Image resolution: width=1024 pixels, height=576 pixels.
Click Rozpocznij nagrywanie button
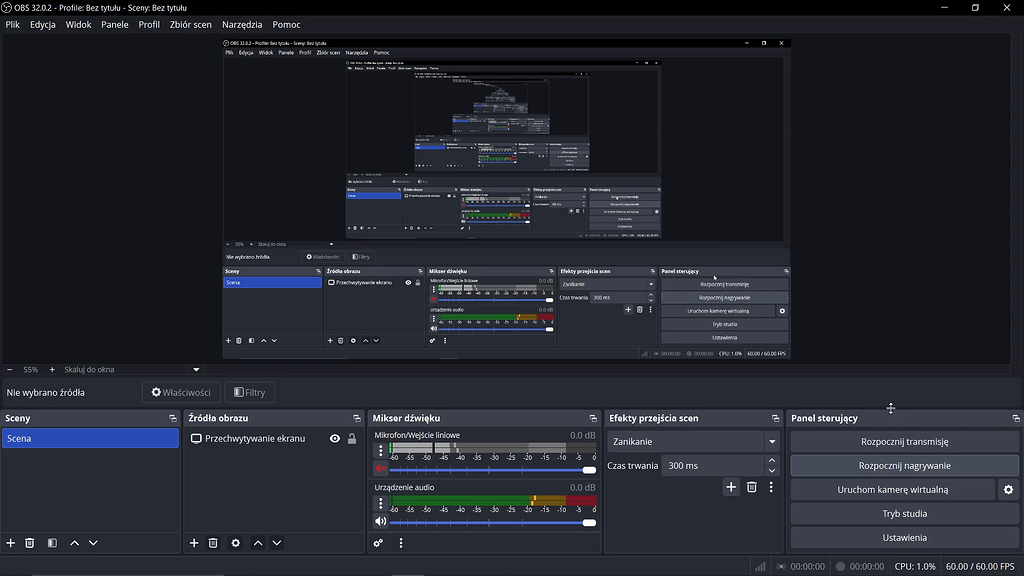904,466
